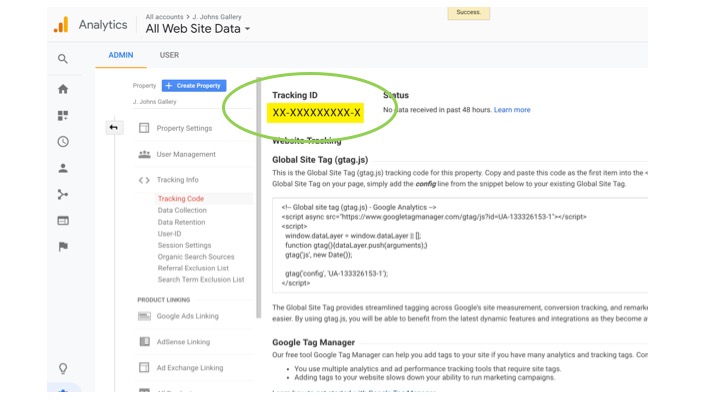The width and height of the screenshot is (720, 405).
Task: Click the Ad Exchange Linking icon
Action: [144, 367]
